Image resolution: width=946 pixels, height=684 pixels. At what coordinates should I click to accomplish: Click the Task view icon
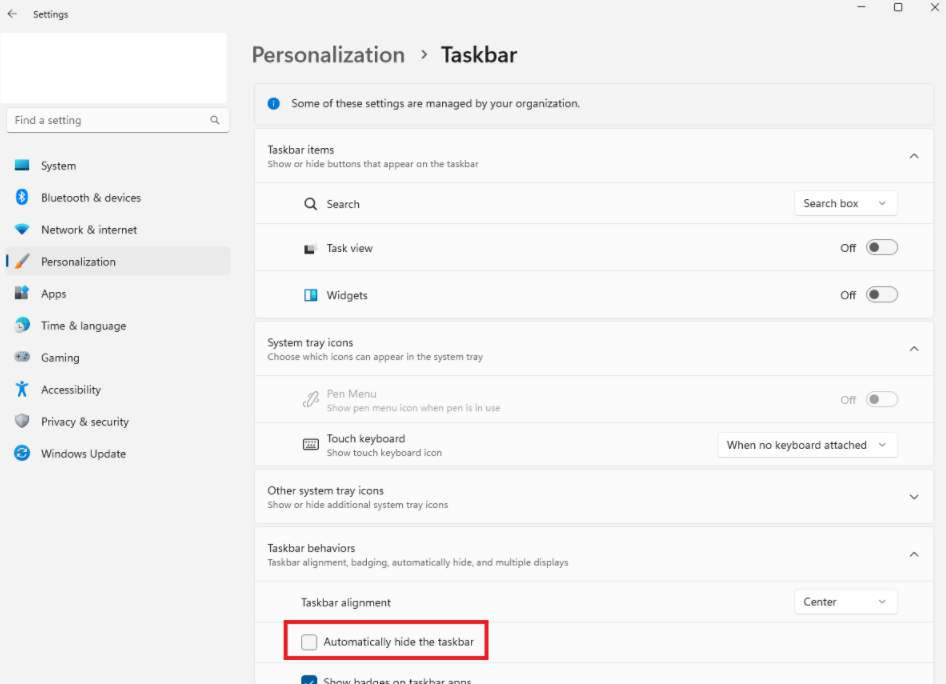310,249
